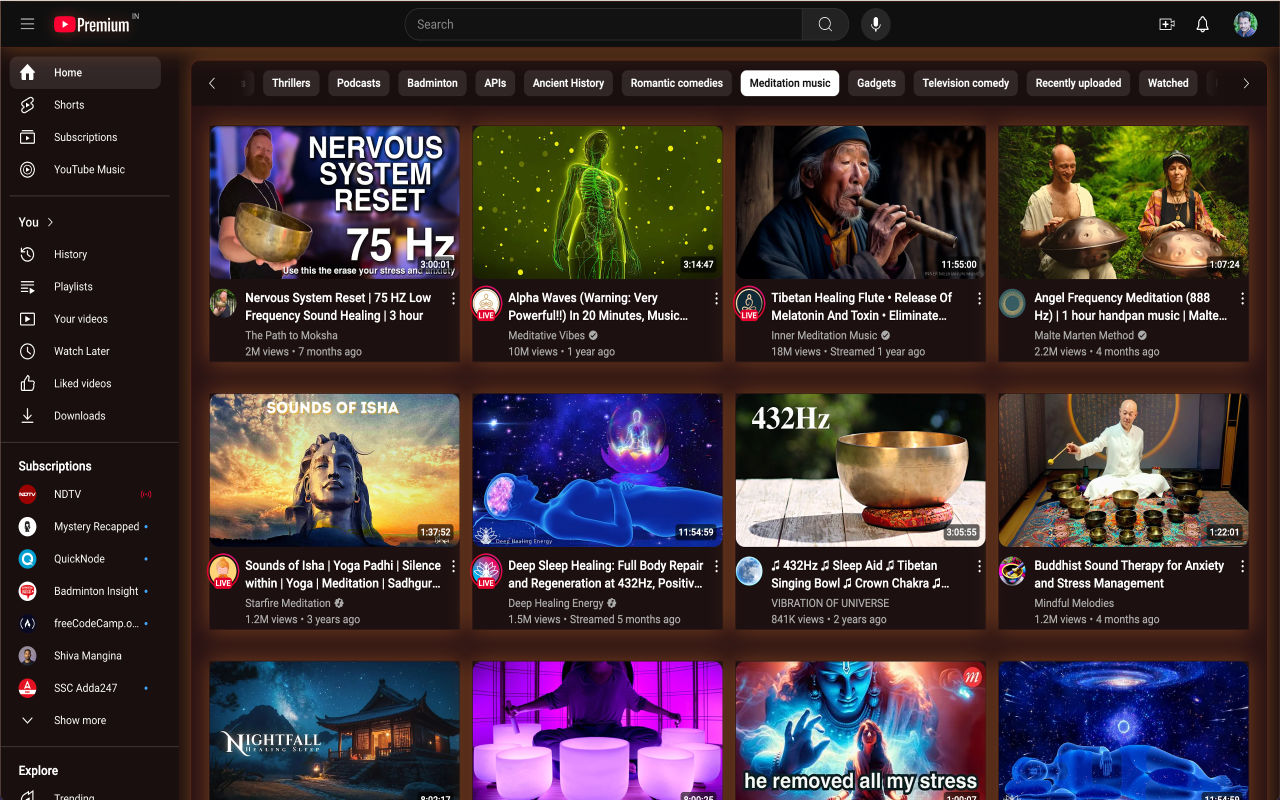1280x800 pixels.
Task: Open Shiva Mangina subscription
Action: pos(85,656)
